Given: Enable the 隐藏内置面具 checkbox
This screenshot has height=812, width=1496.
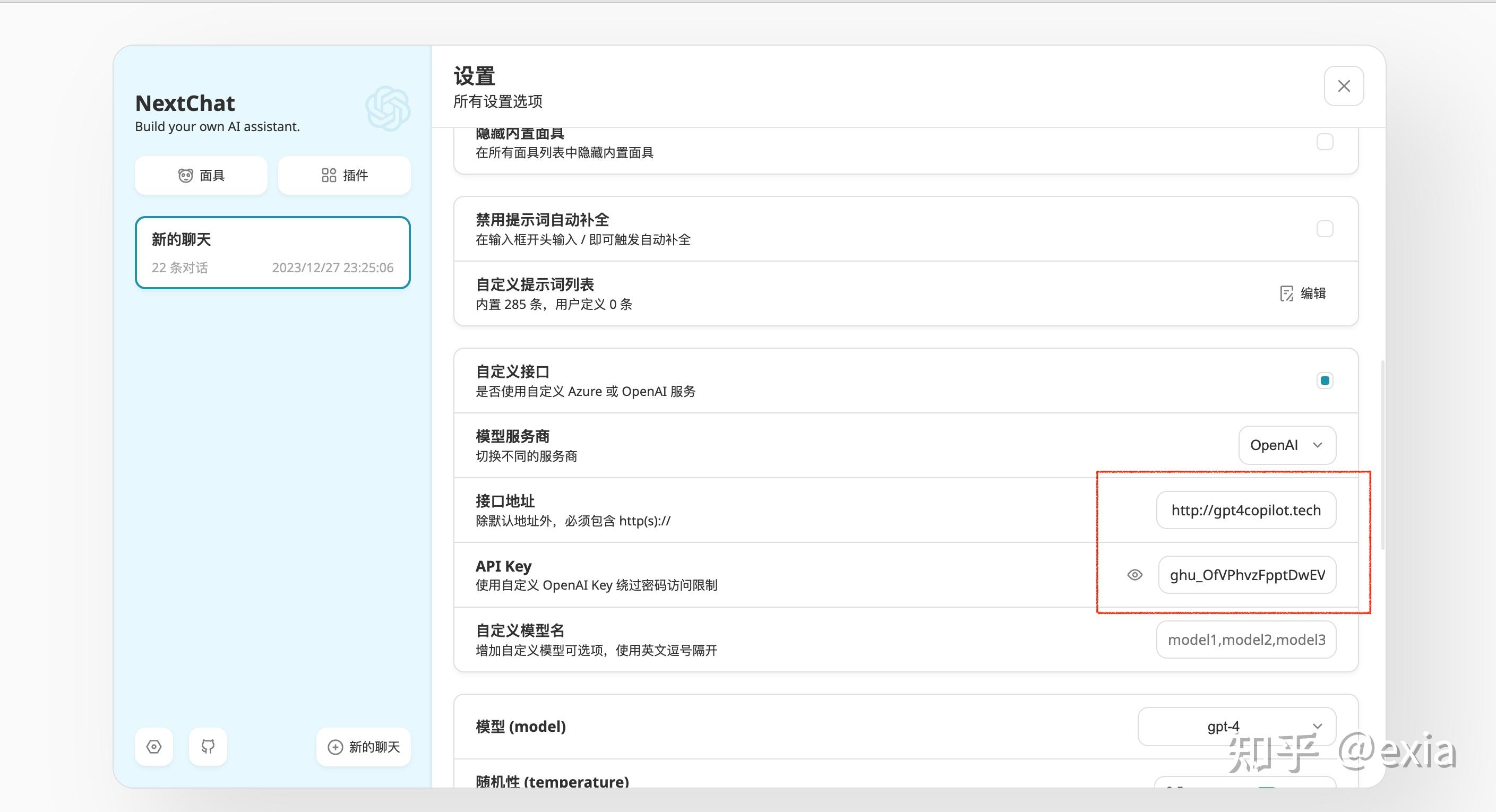Looking at the screenshot, I should [1325, 141].
